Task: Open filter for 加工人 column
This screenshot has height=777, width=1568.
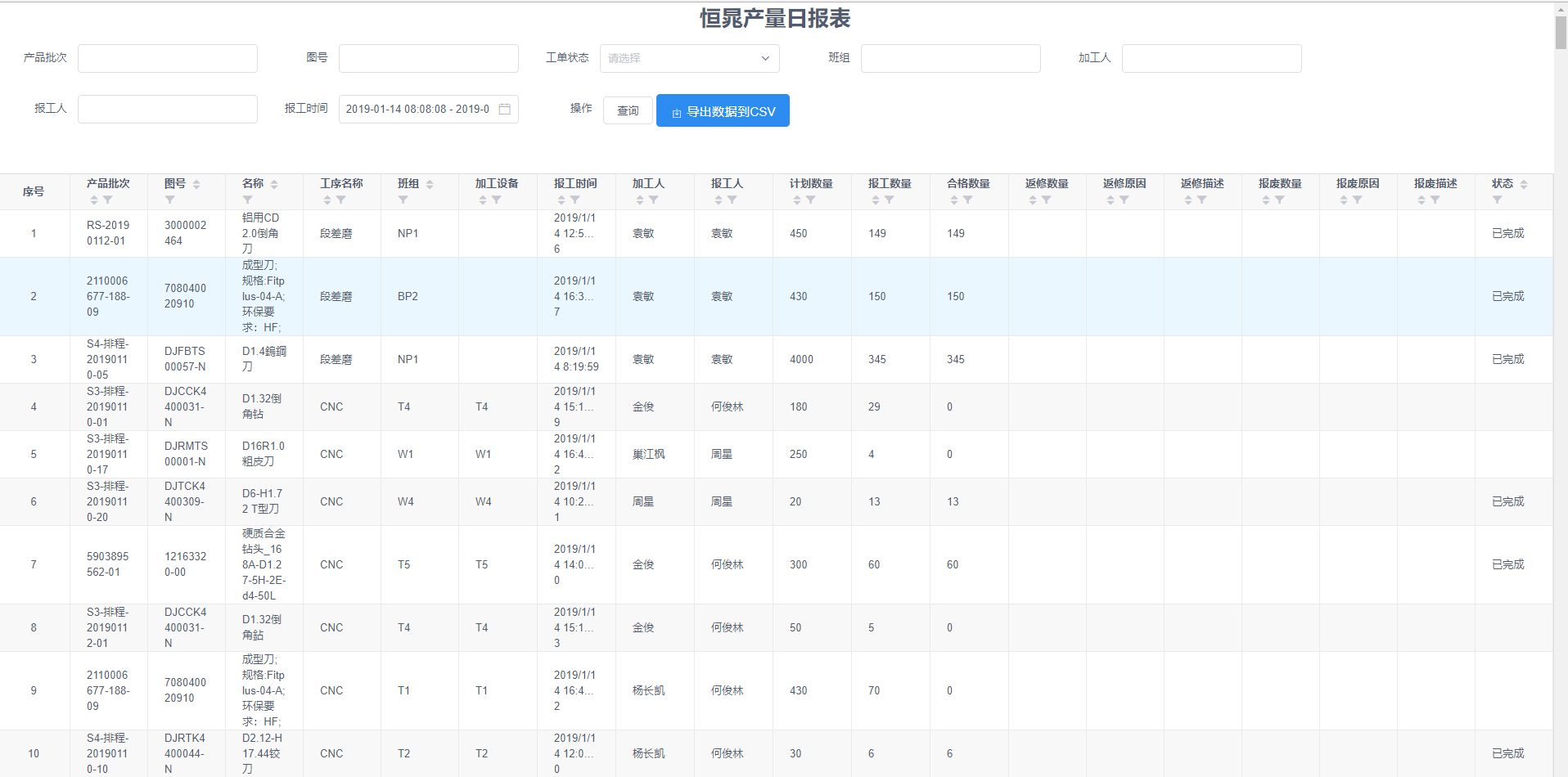Action: coord(653,200)
